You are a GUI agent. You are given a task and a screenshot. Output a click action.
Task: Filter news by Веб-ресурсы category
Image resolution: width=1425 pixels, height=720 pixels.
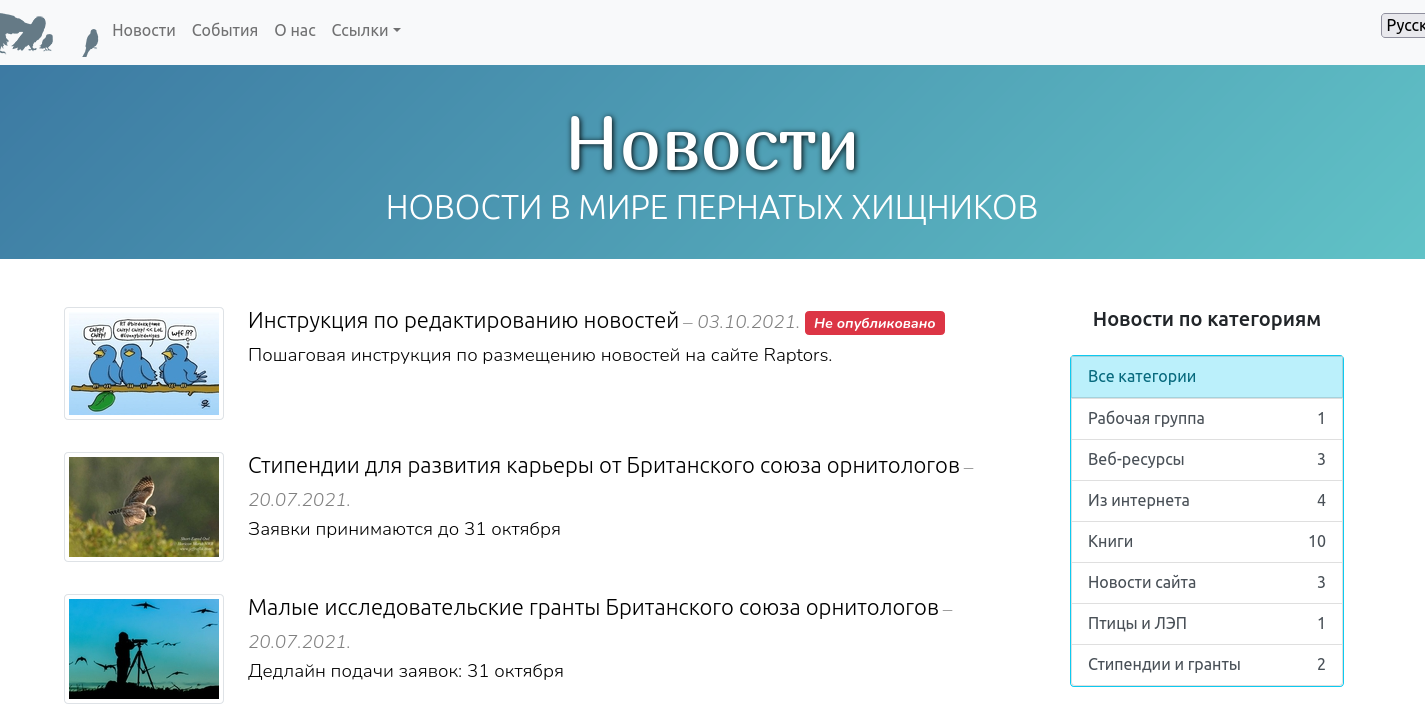pyautogui.click(x=1206, y=460)
